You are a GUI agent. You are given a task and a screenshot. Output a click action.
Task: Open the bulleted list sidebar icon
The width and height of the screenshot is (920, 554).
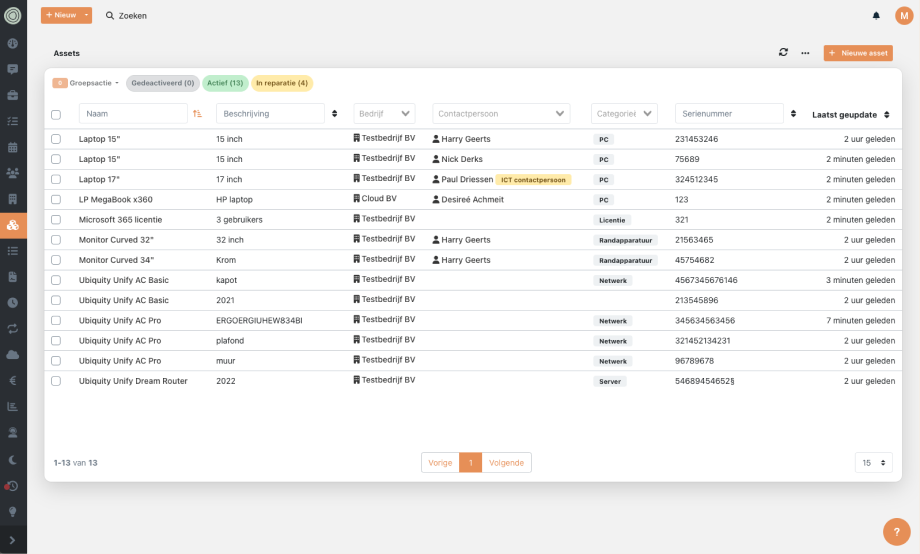(12, 251)
